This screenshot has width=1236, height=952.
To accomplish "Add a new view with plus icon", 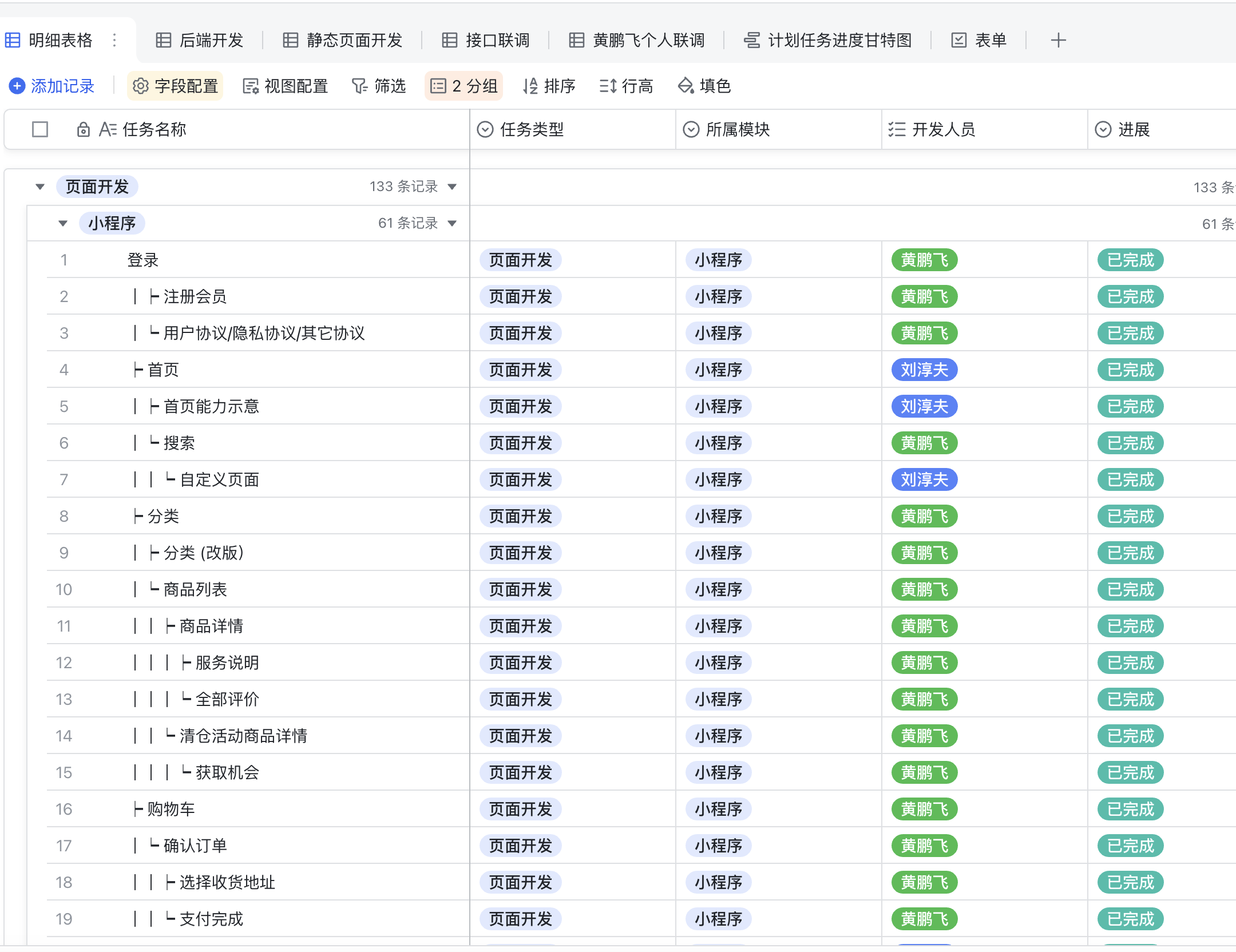I will [1058, 40].
